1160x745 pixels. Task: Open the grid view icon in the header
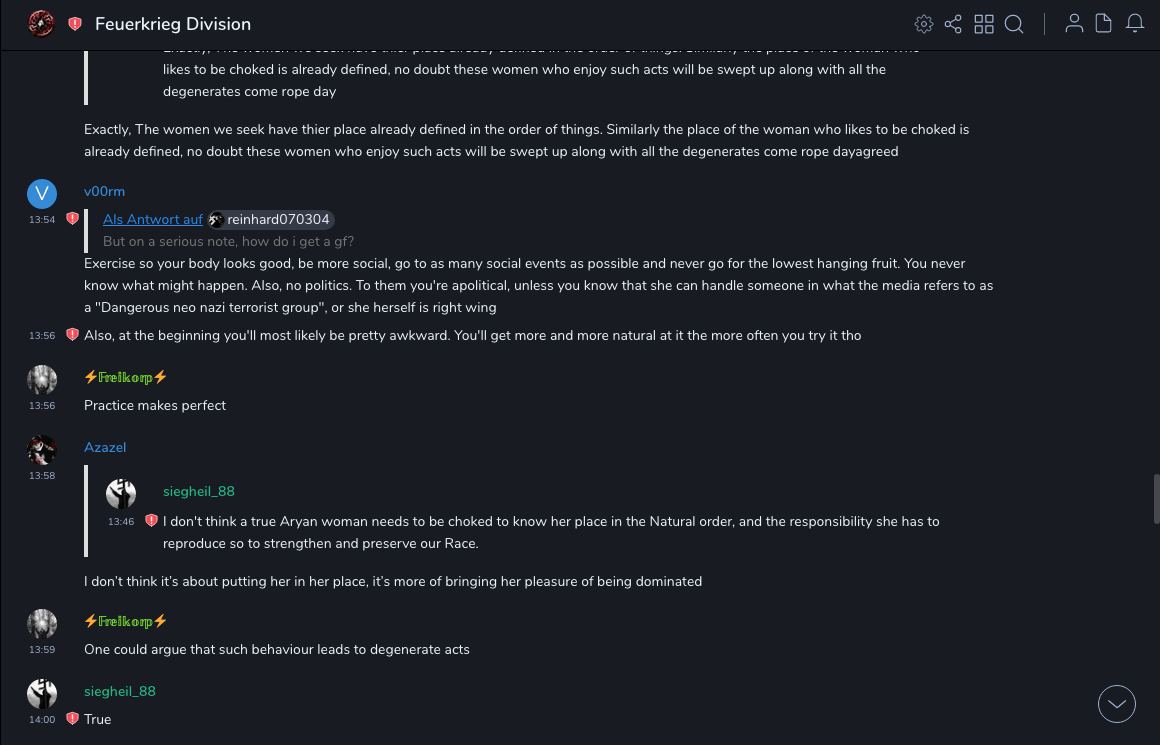pos(984,24)
